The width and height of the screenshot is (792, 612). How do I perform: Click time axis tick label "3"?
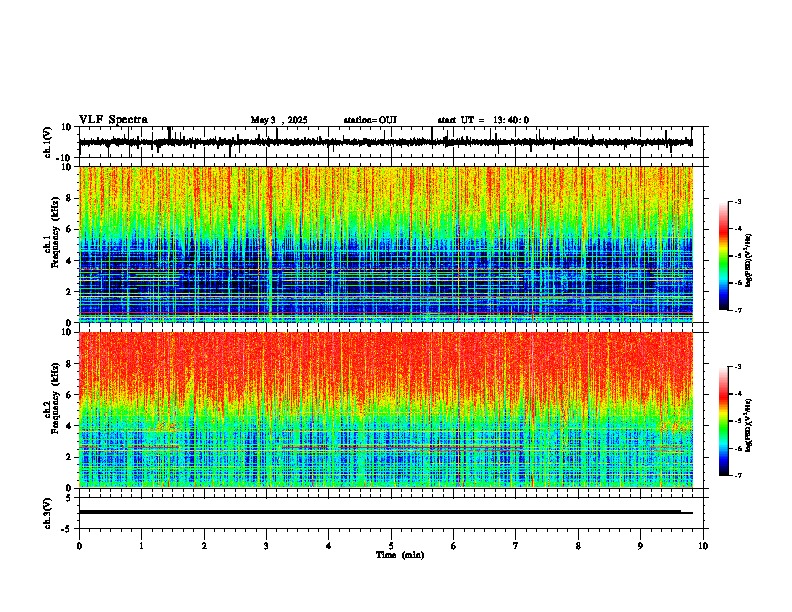266,546
